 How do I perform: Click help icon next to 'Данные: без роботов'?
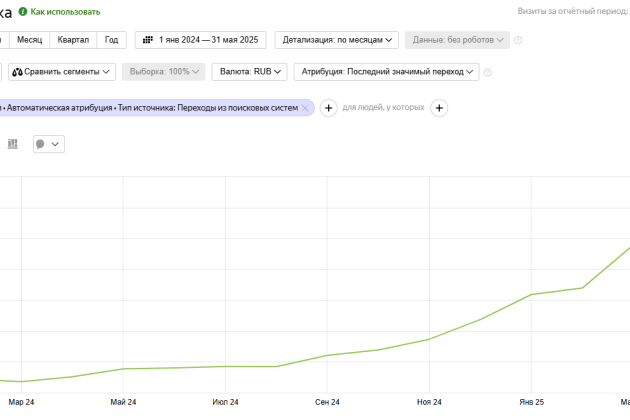pos(518,40)
